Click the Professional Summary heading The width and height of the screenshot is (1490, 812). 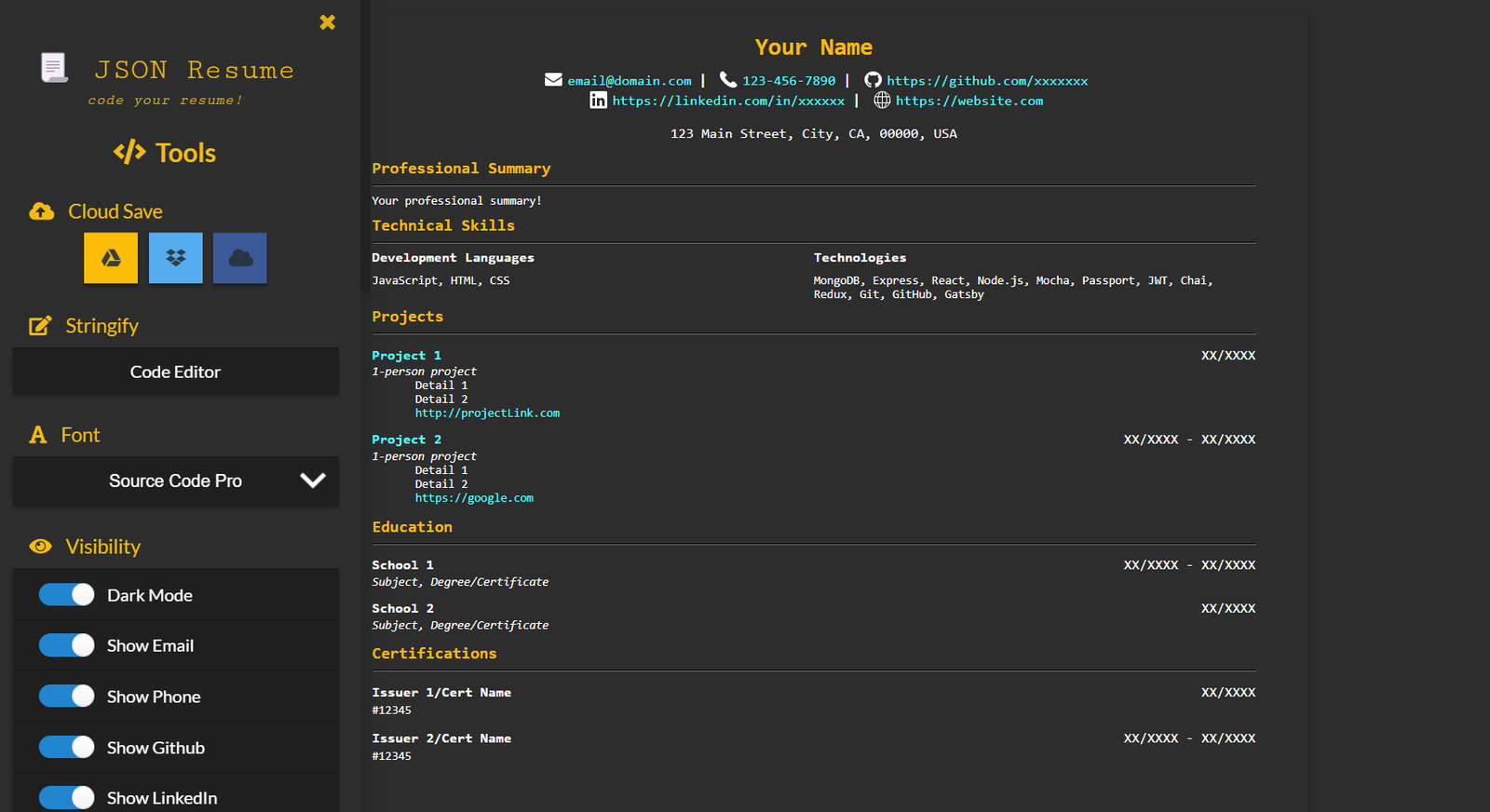461,169
